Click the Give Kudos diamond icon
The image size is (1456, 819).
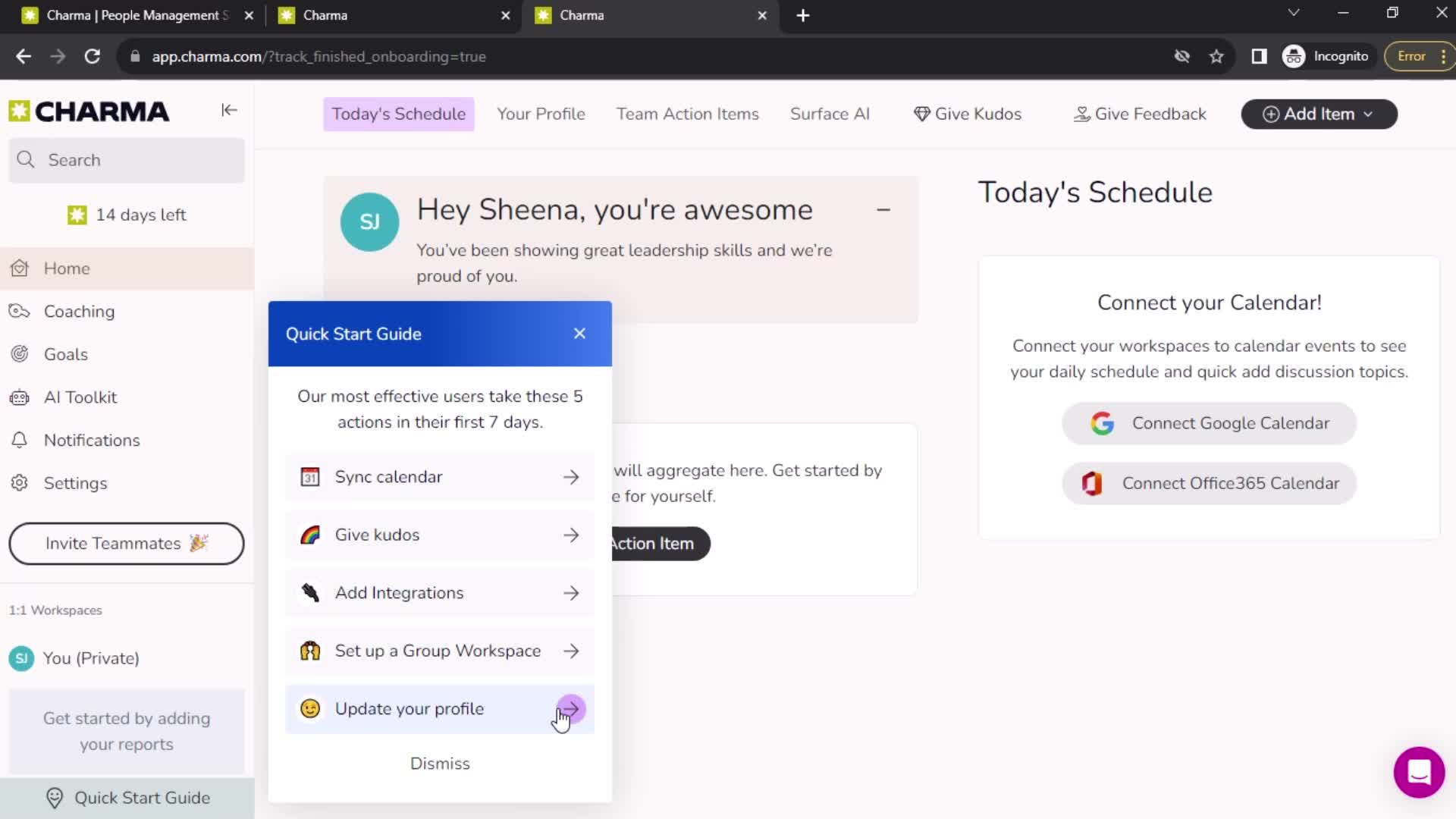pyautogui.click(x=918, y=114)
